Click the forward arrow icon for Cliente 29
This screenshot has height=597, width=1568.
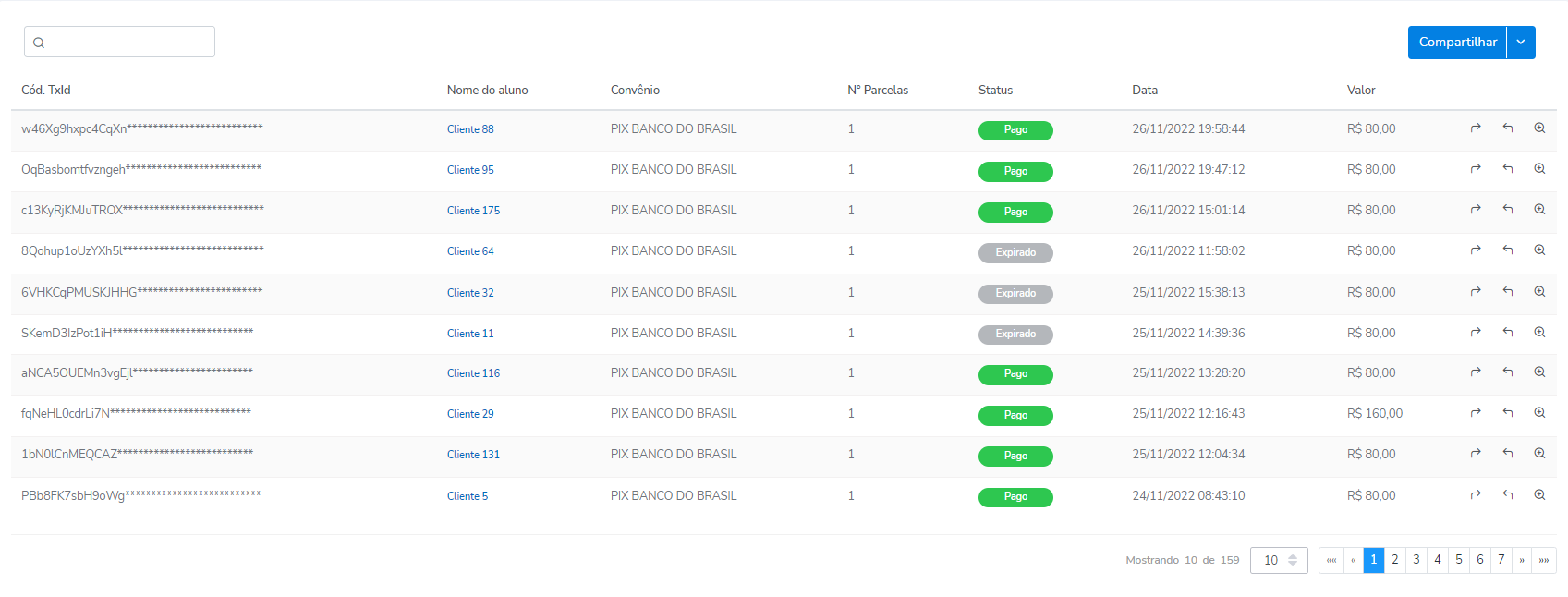pyautogui.click(x=1476, y=413)
